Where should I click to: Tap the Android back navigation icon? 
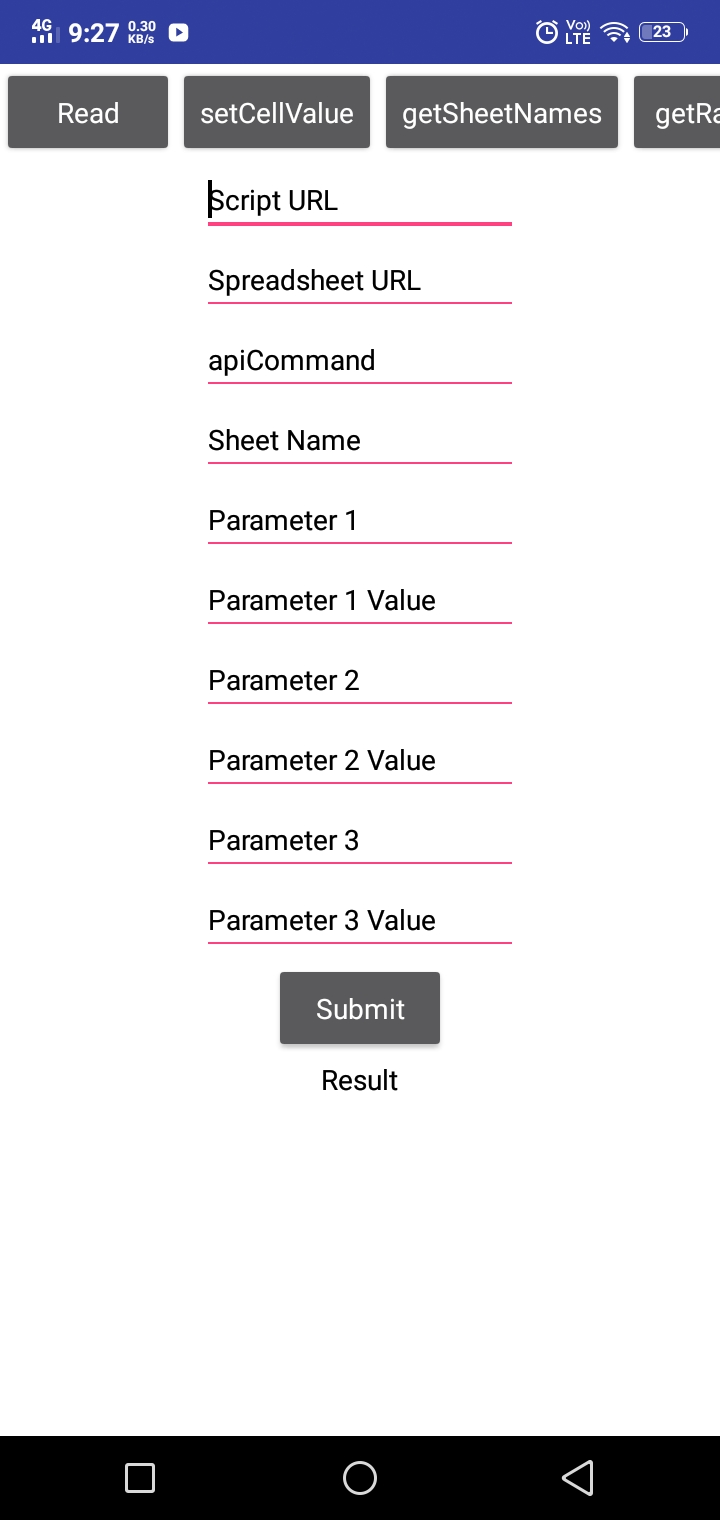click(578, 1478)
